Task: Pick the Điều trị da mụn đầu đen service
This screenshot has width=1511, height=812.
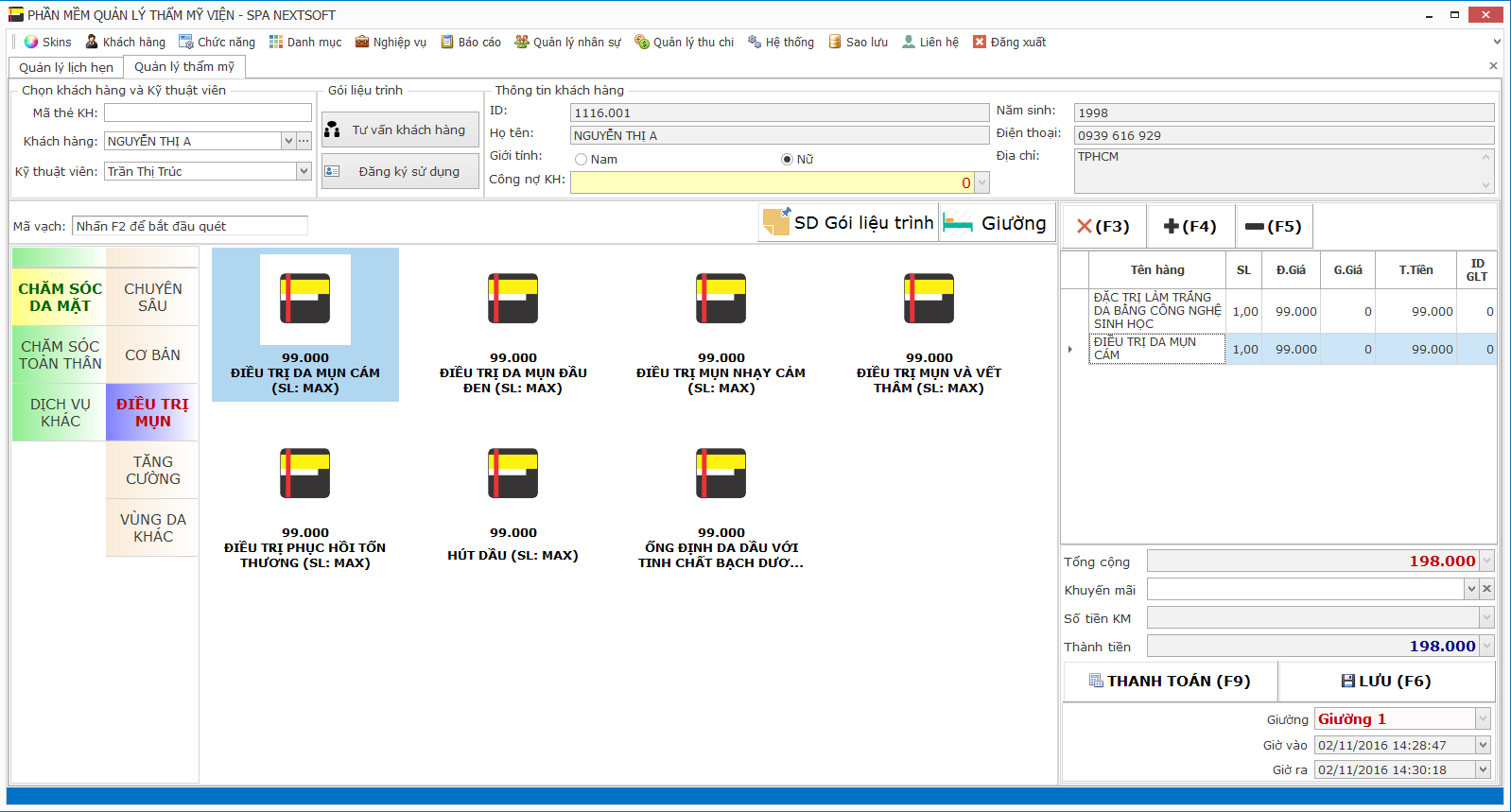Action: (512, 299)
